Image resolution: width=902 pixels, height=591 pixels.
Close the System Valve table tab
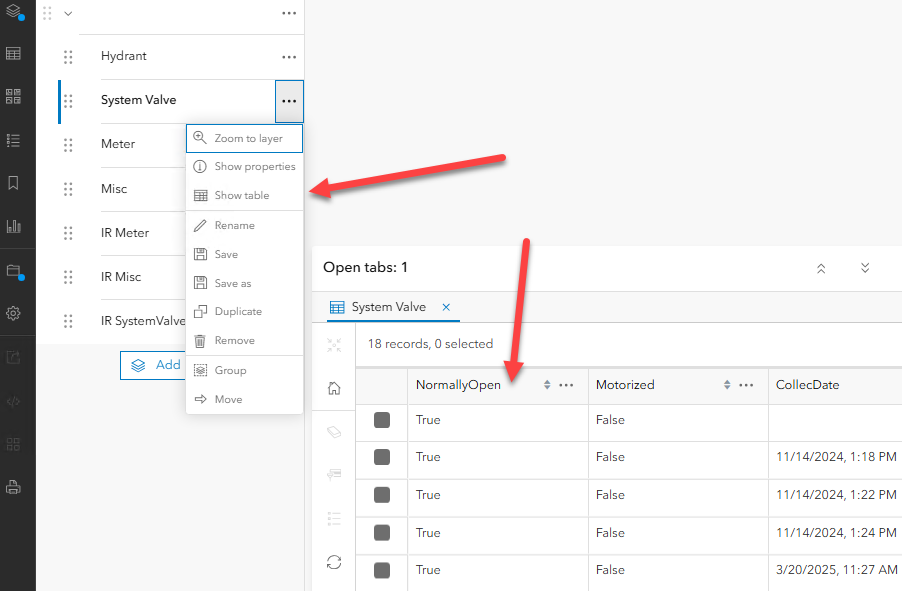[446, 307]
